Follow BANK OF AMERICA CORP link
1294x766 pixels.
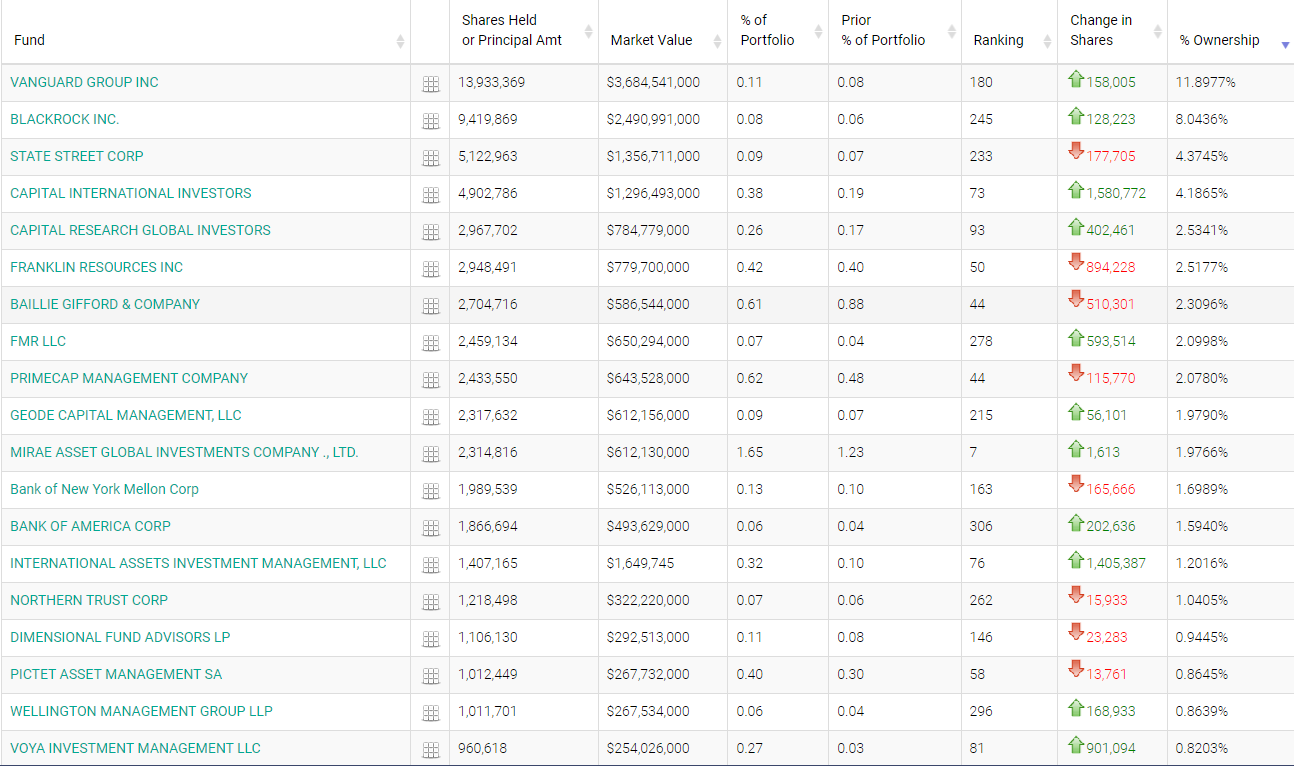pyautogui.click(x=90, y=526)
